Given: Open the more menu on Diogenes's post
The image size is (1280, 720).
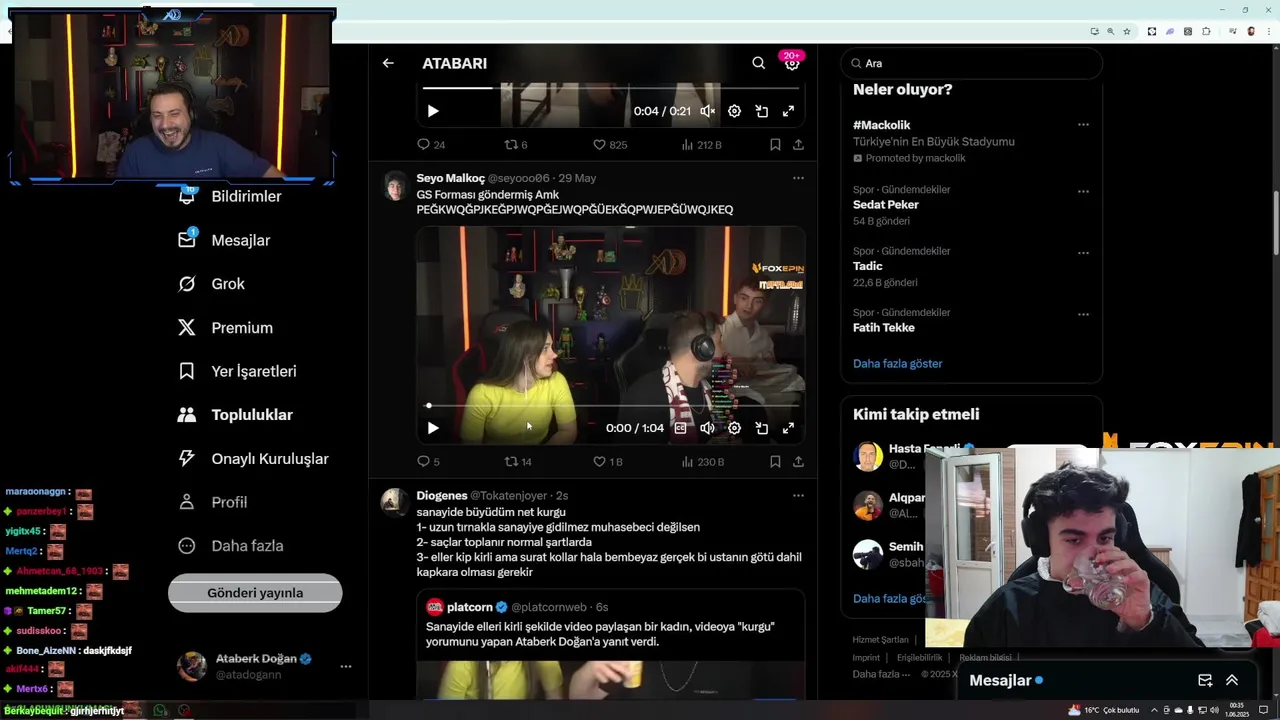Looking at the screenshot, I should 798,495.
